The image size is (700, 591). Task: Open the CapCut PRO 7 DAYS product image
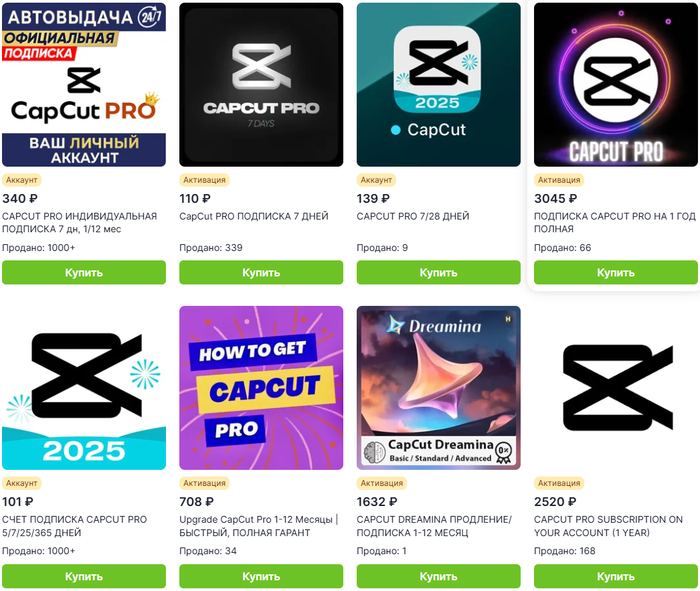[261, 85]
